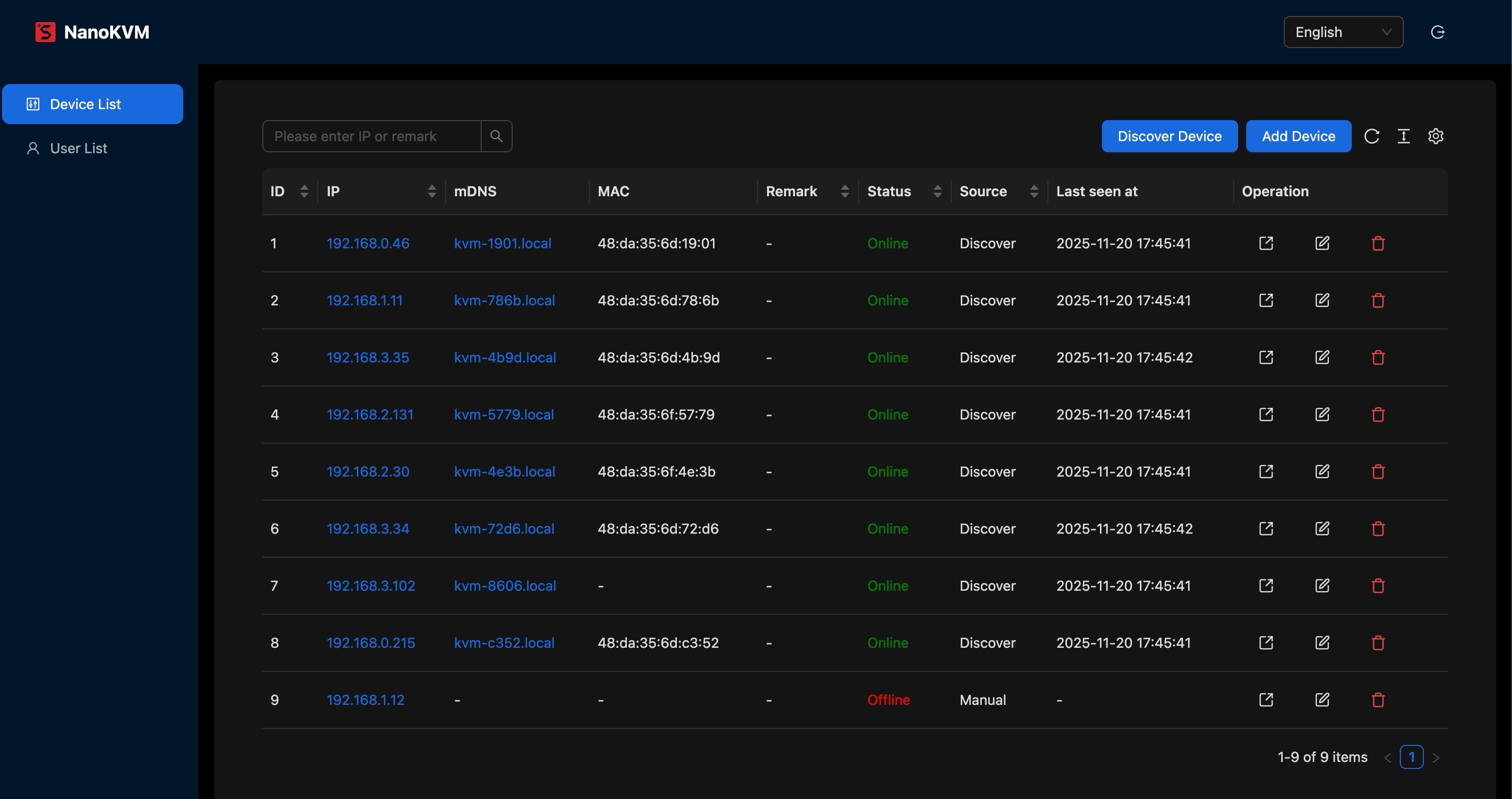Sort table by ID column
The width and height of the screenshot is (1512, 799).
coord(304,191)
